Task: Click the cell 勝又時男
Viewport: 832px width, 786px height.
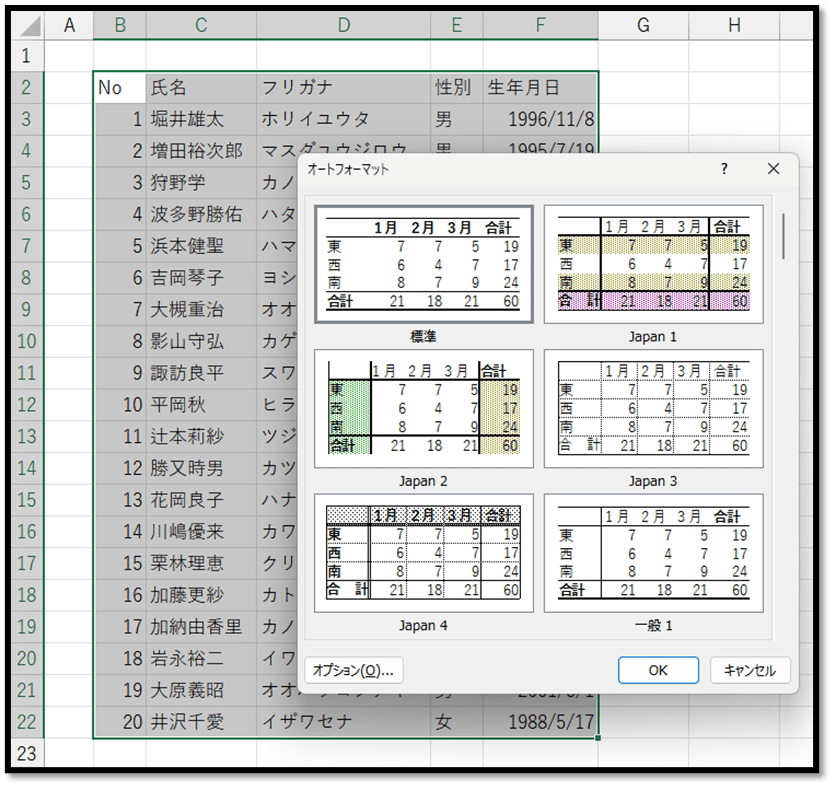Action: click(x=201, y=468)
